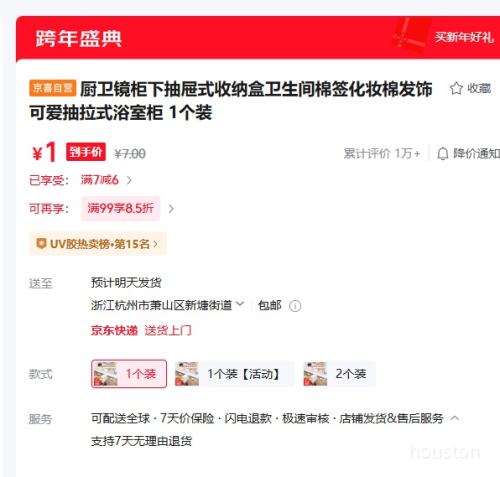This screenshot has height=477, width=500.
Task: Open UV胶热卖榜 第15名 ranking link
Action: click(98, 244)
